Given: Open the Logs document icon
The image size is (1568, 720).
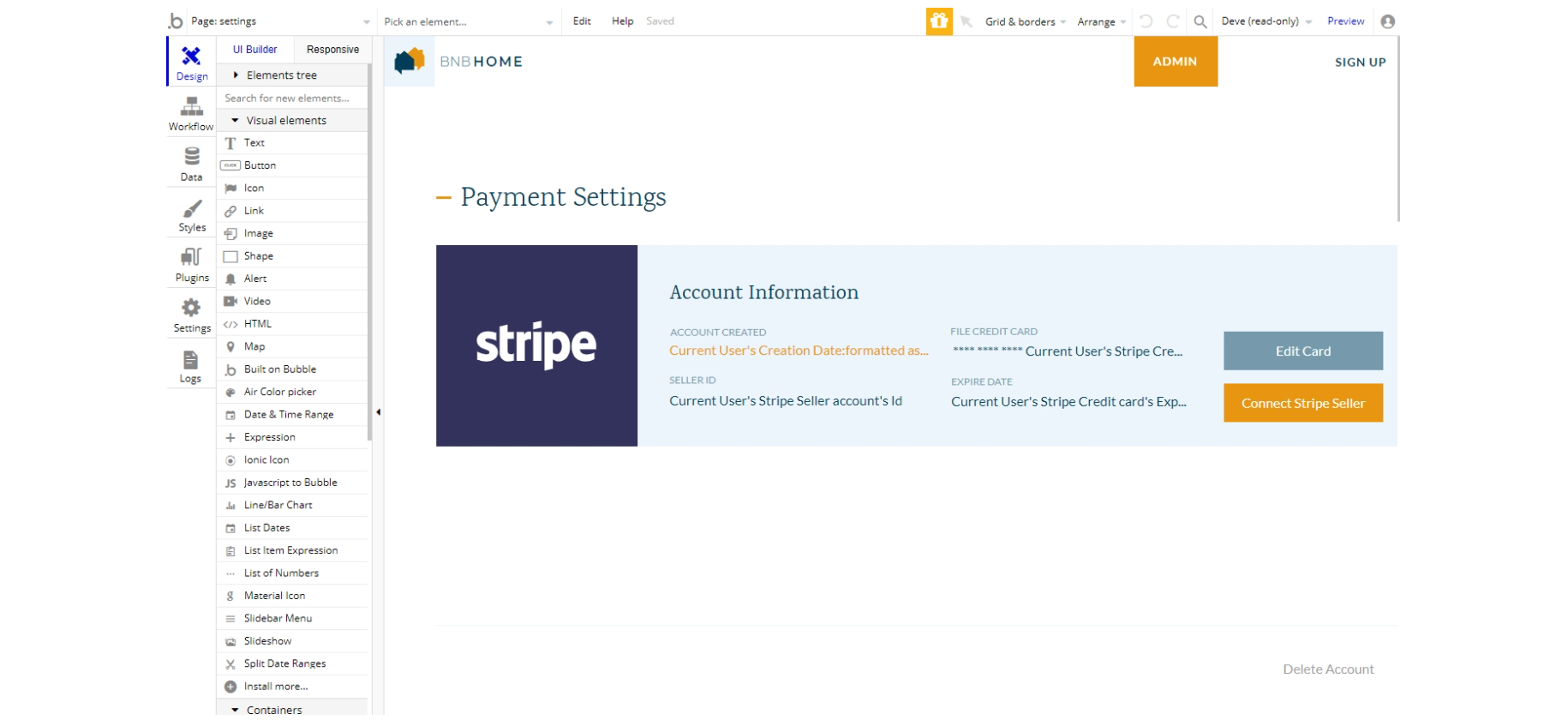Looking at the screenshot, I should (x=190, y=359).
